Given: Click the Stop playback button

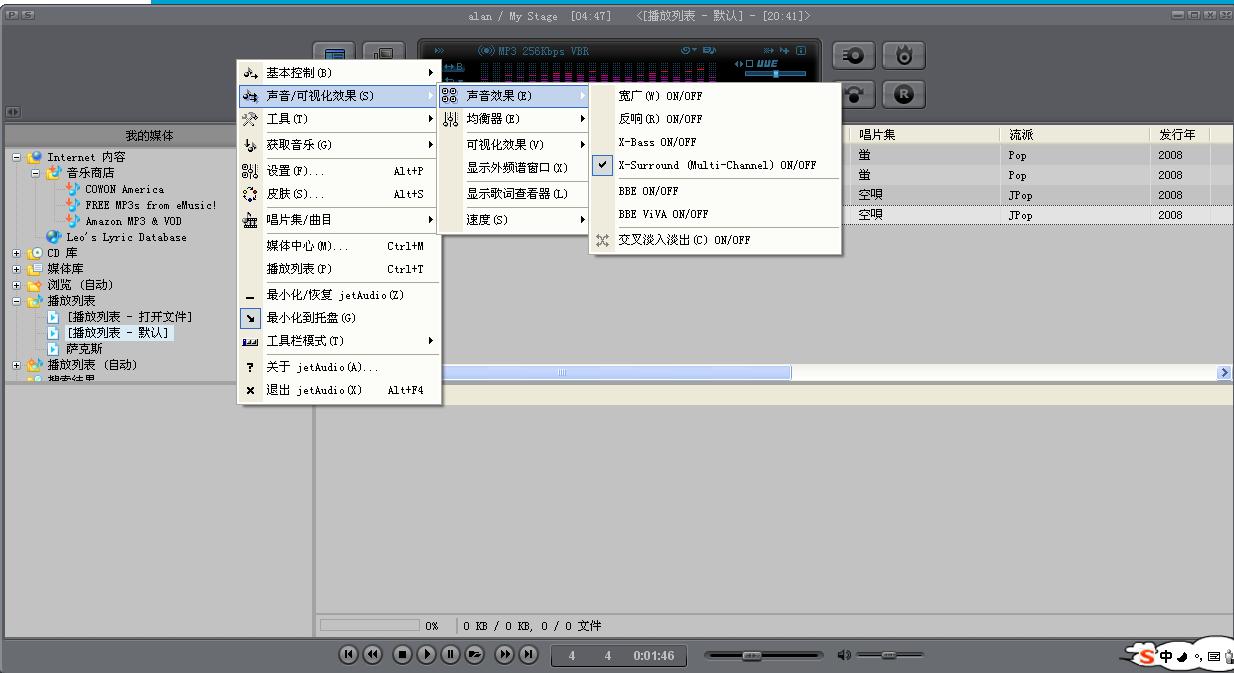Looking at the screenshot, I should pos(402,655).
